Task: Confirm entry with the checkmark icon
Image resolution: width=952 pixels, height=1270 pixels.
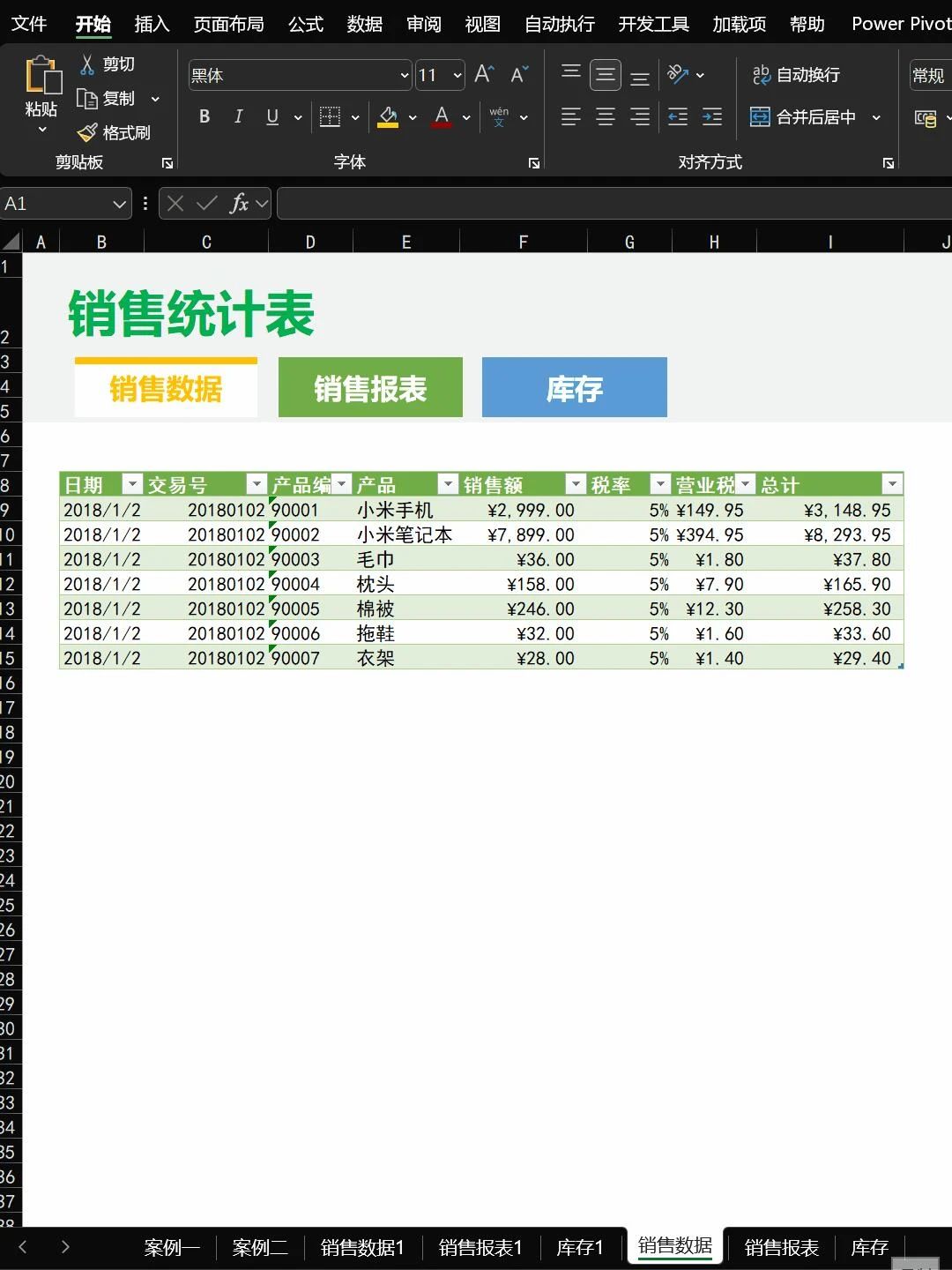Action: (x=207, y=204)
